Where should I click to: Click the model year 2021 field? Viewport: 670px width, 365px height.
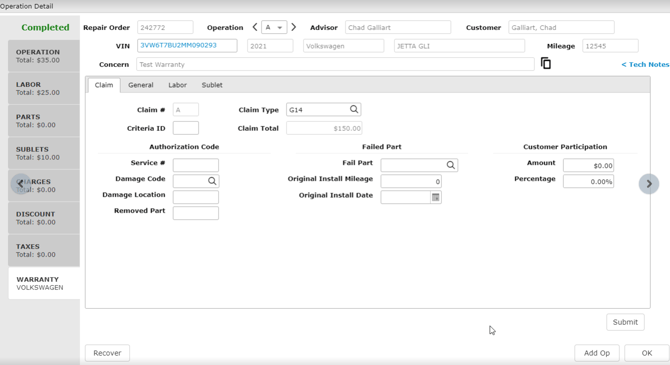pos(270,46)
